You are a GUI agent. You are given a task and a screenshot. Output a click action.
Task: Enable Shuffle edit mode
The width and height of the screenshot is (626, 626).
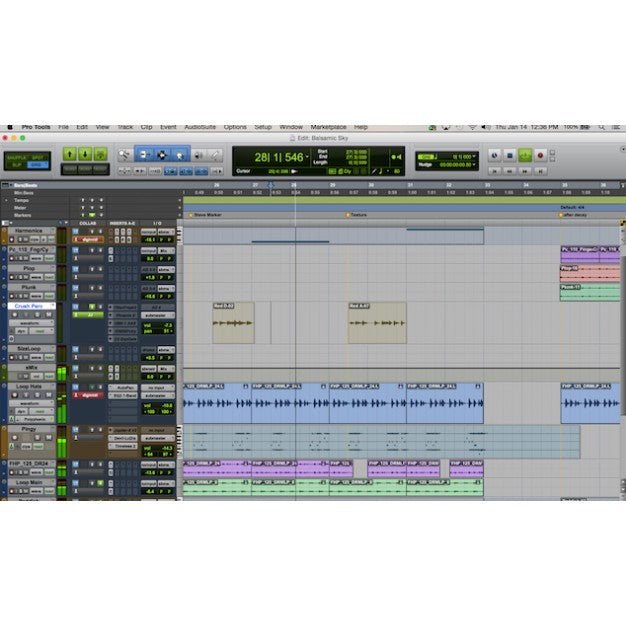tap(16, 157)
